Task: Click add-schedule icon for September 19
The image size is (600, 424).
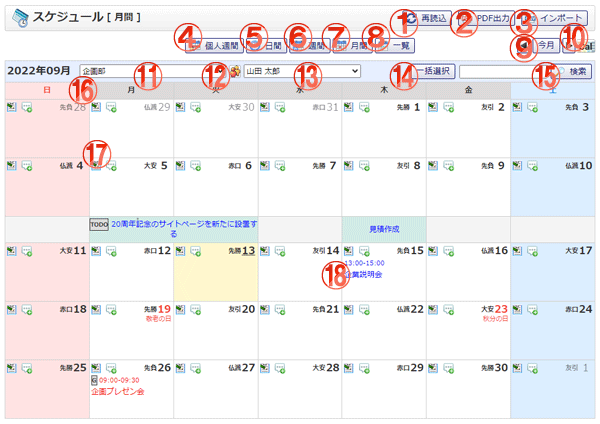Action: [96, 309]
